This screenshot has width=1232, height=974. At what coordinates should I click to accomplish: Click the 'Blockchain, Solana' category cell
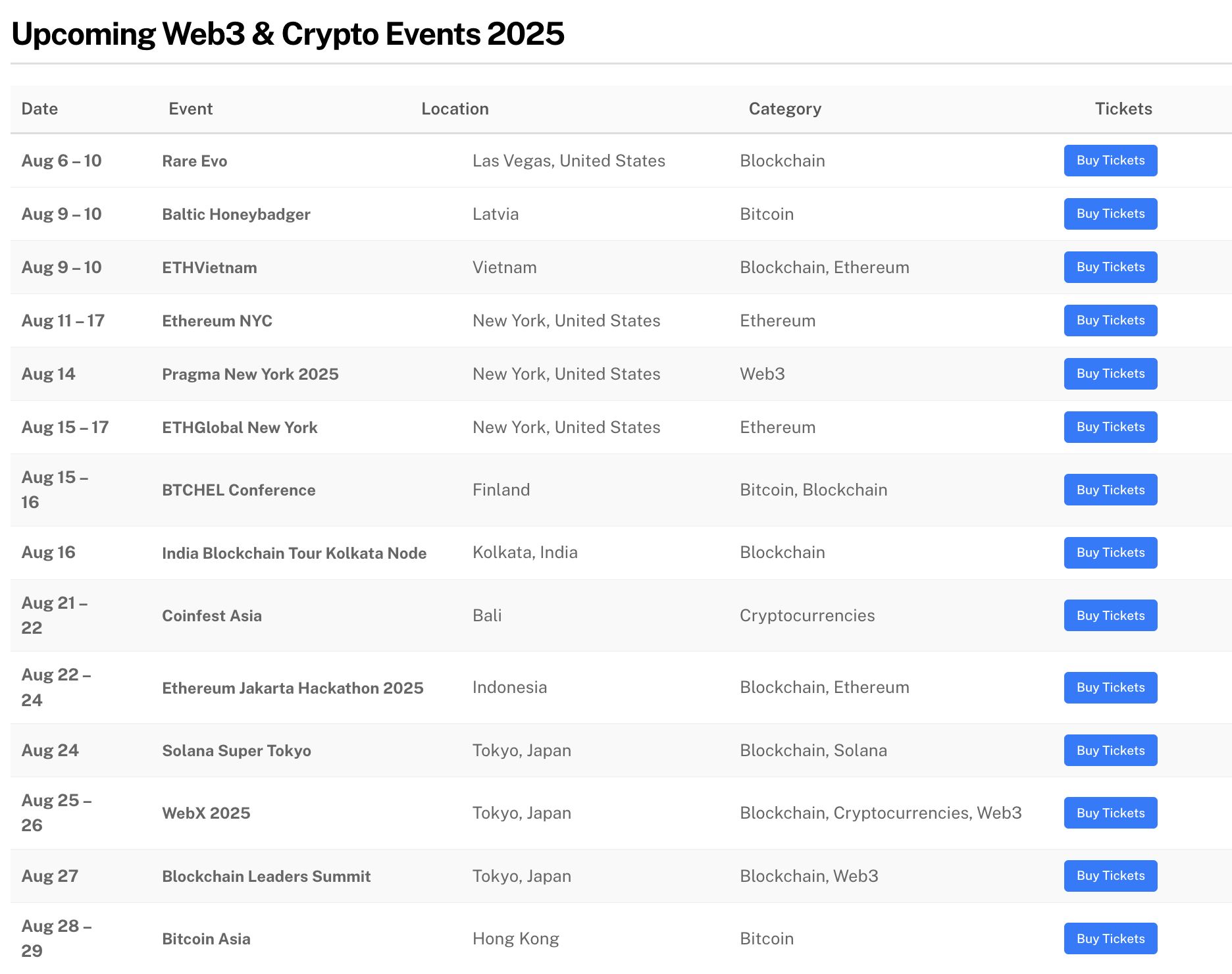coord(813,751)
